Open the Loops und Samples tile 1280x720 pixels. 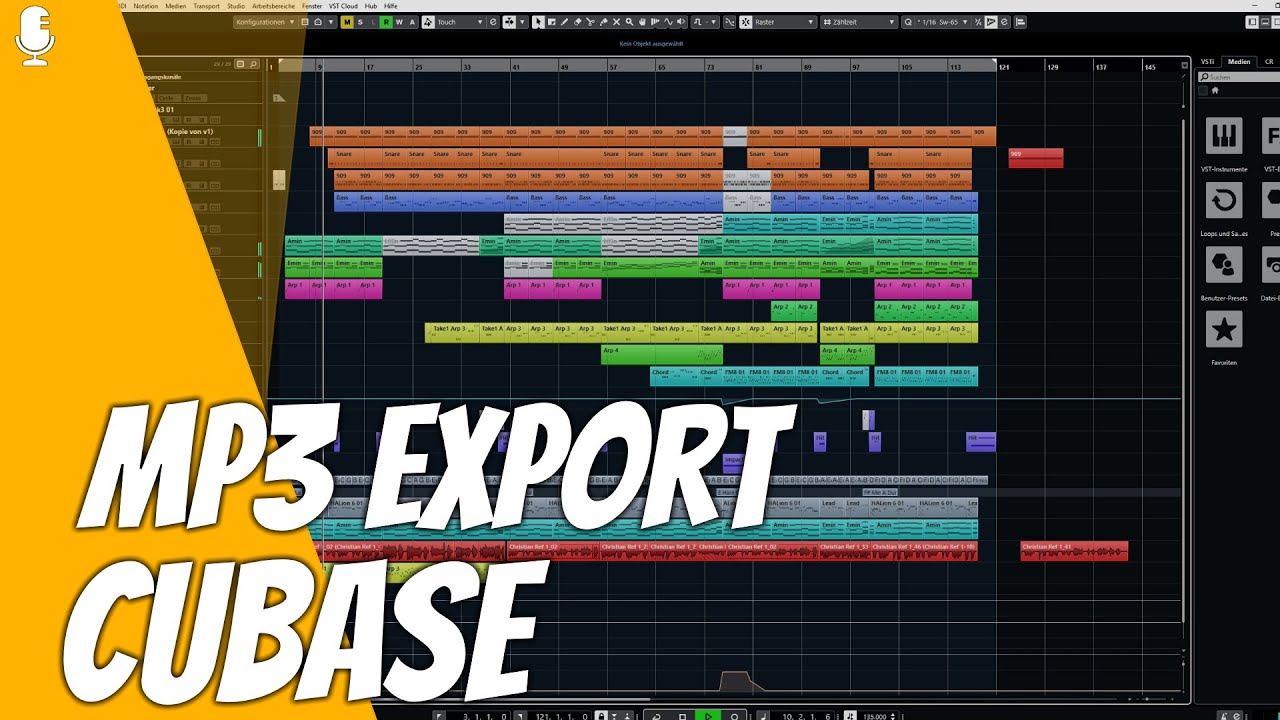point(1224,200)
